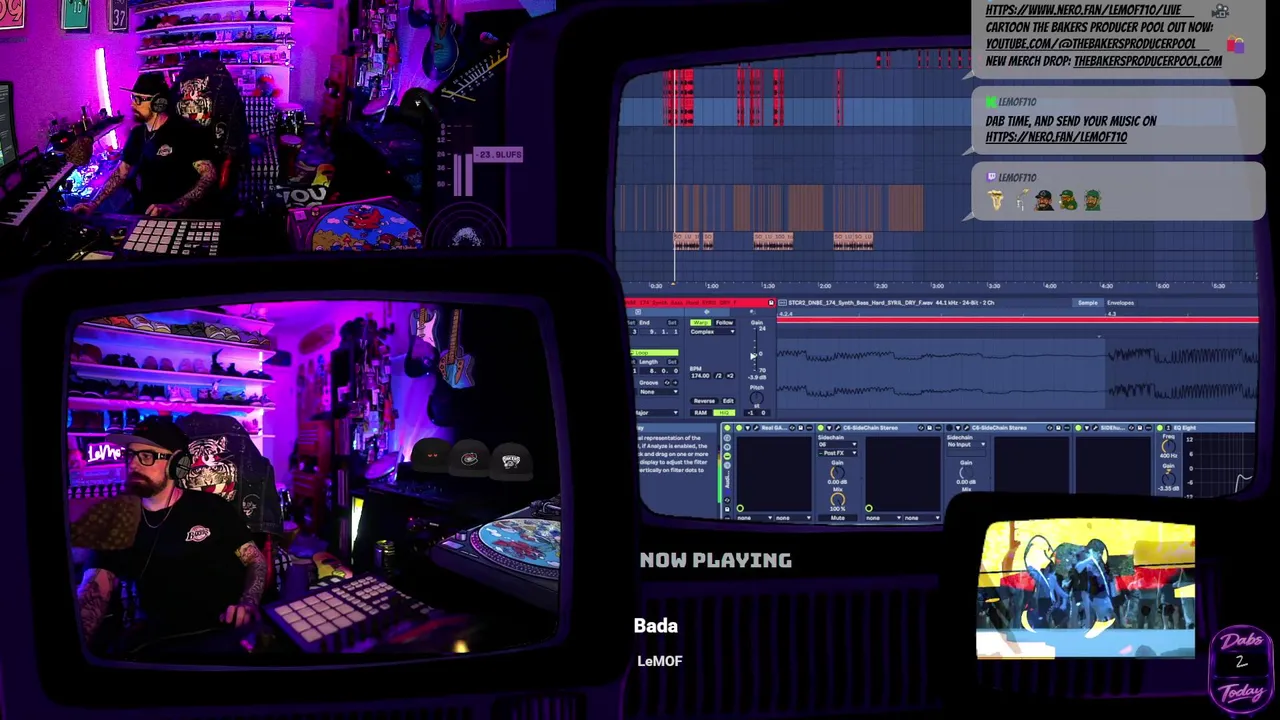Toggle the Warp switch in clip view

coord(700,322)
